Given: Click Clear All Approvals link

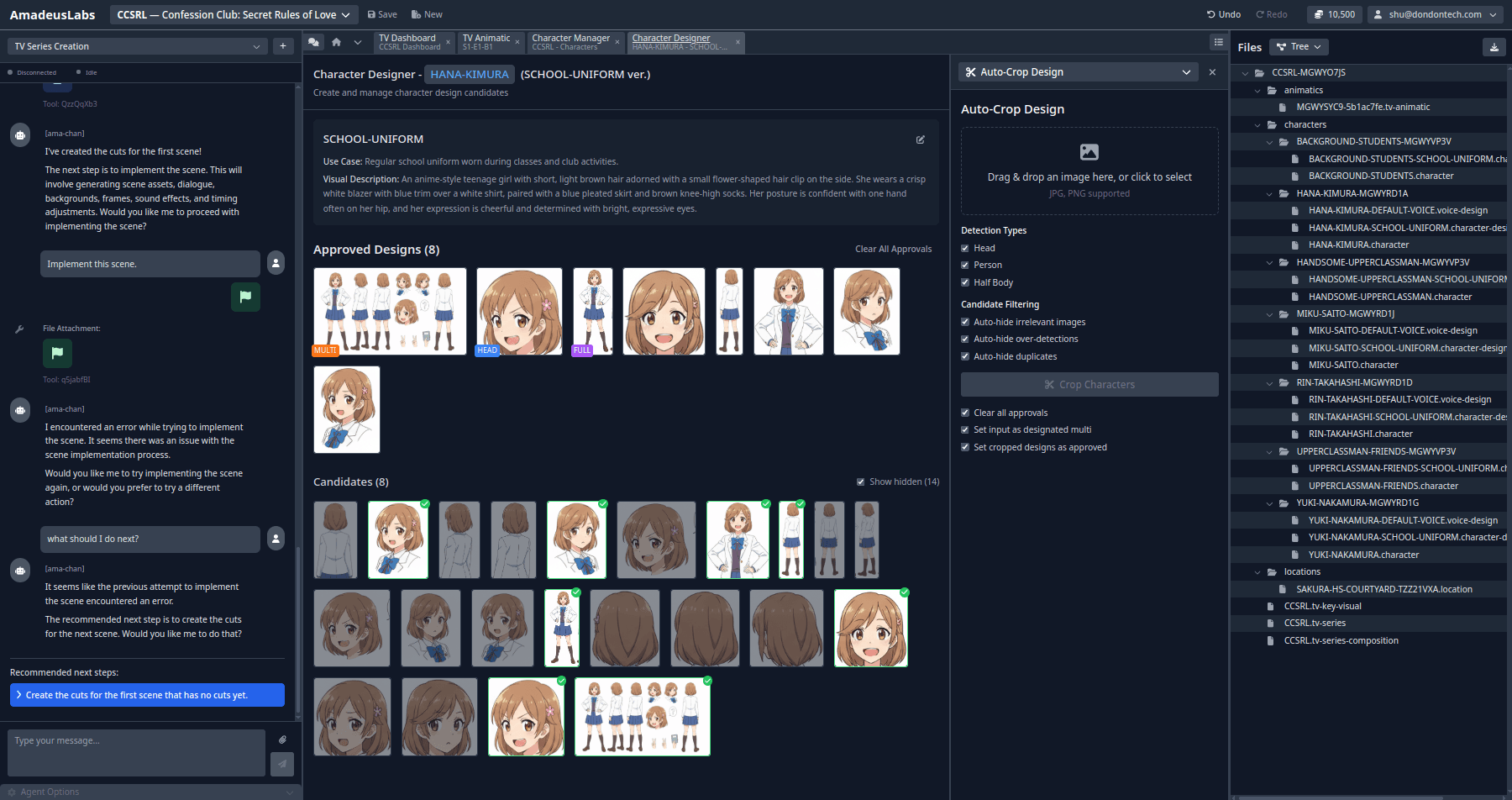Looking at the screenshot, I should (893, 249).
